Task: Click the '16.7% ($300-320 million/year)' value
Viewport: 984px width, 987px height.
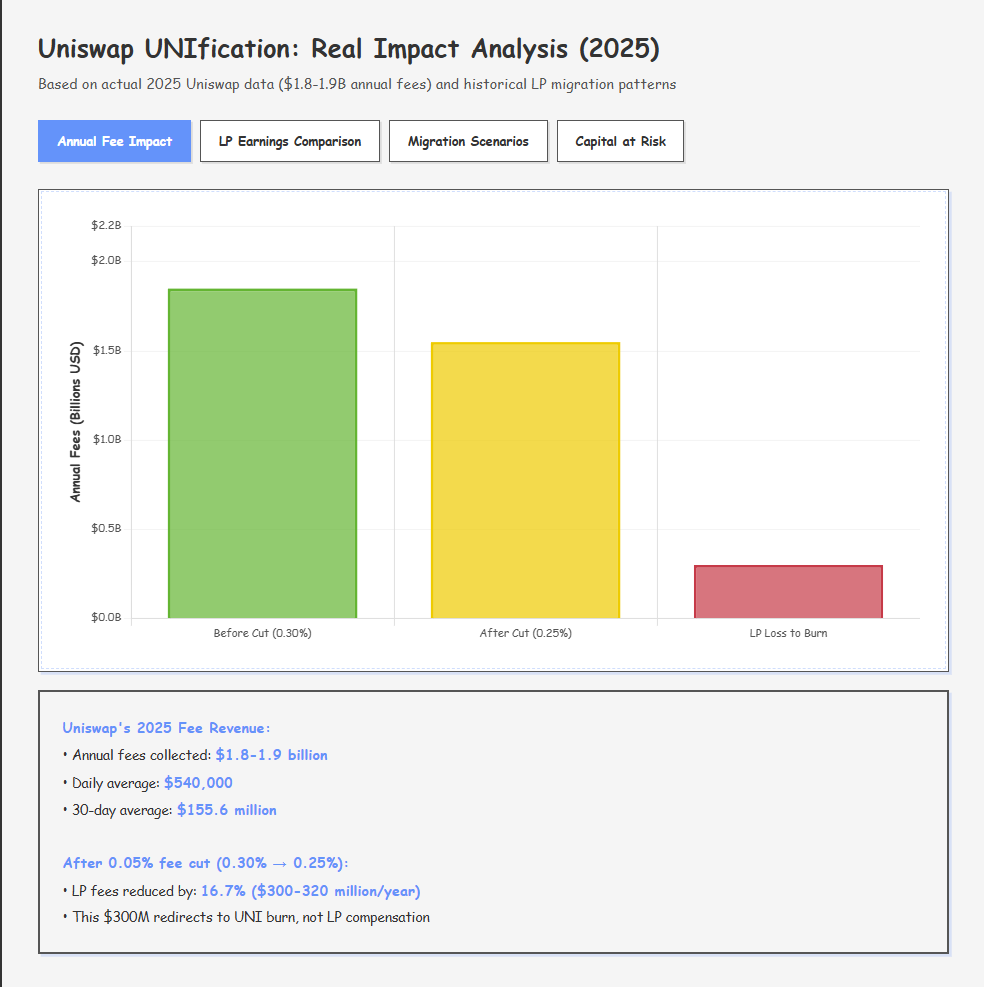Action: (x=310, y=891)
